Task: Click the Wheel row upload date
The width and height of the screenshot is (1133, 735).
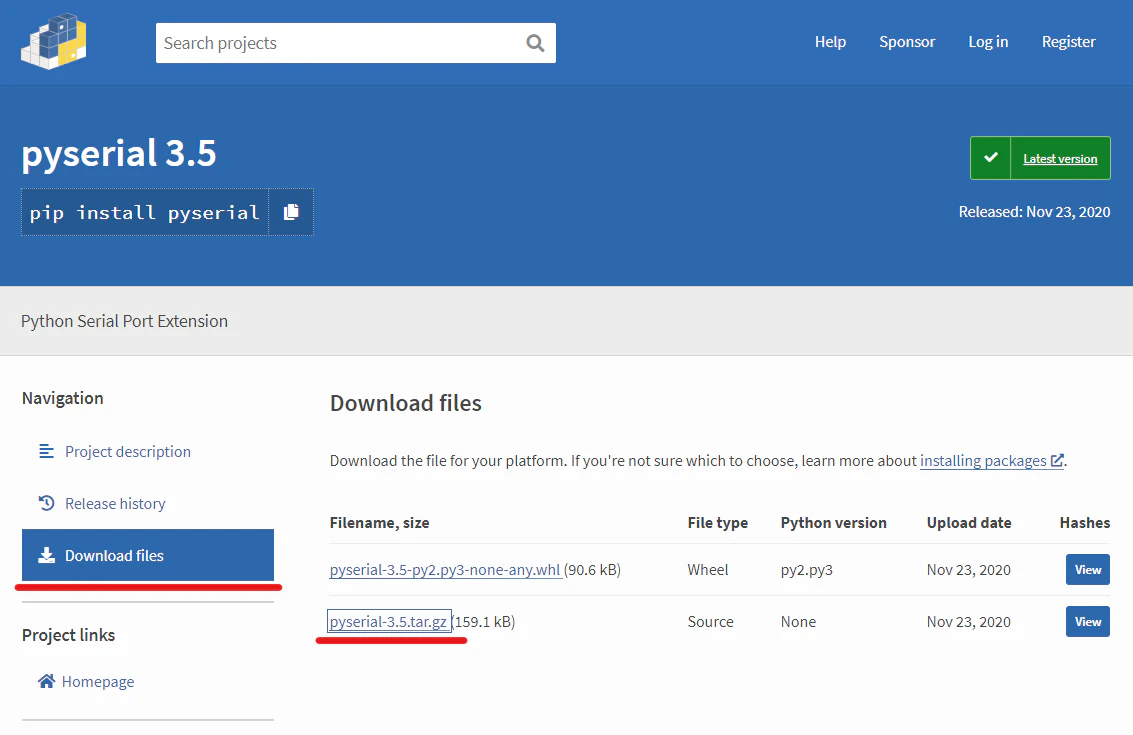Action: tap(968, 569)
